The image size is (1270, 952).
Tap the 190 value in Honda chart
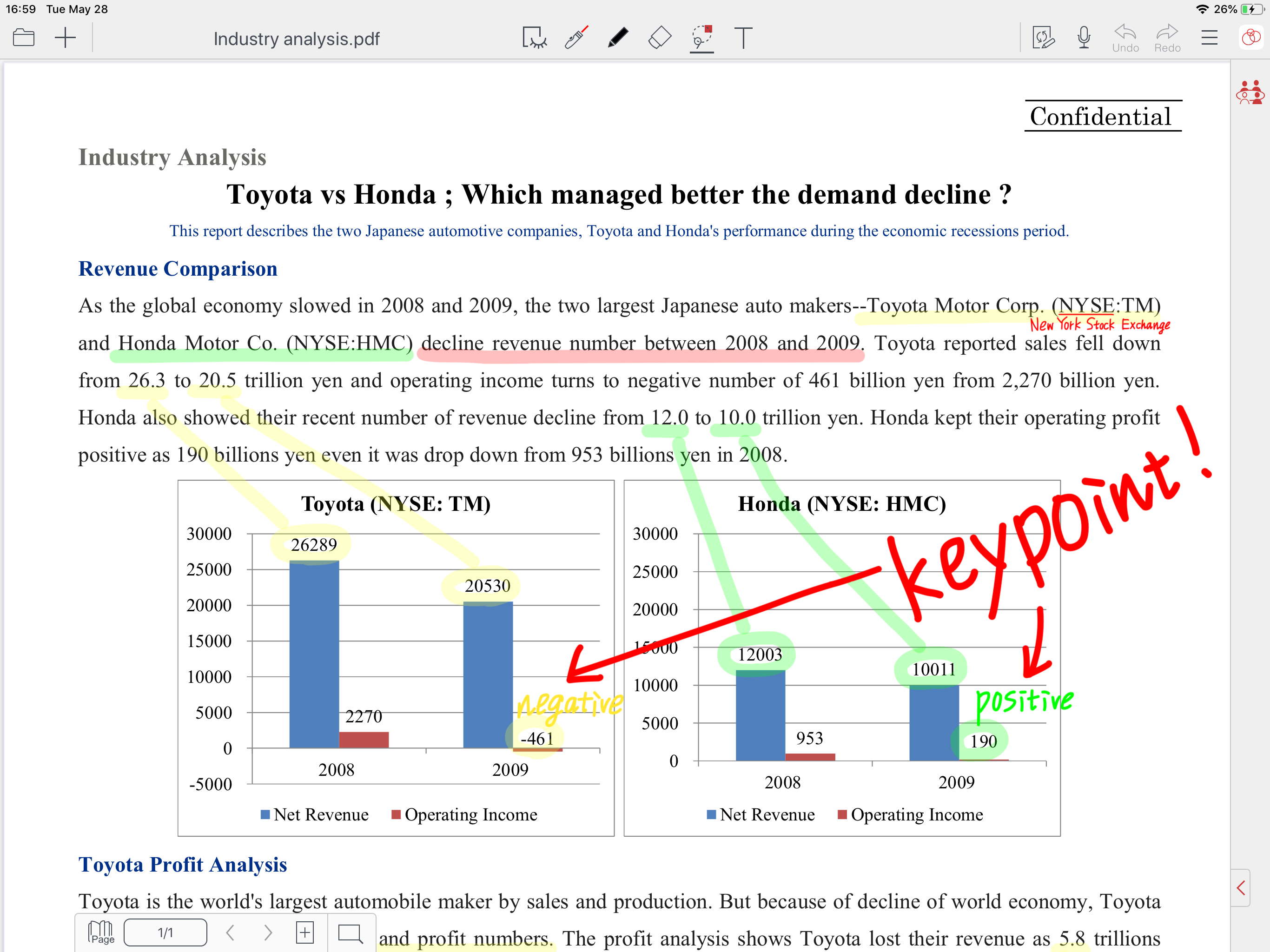(x=984, y=741)
